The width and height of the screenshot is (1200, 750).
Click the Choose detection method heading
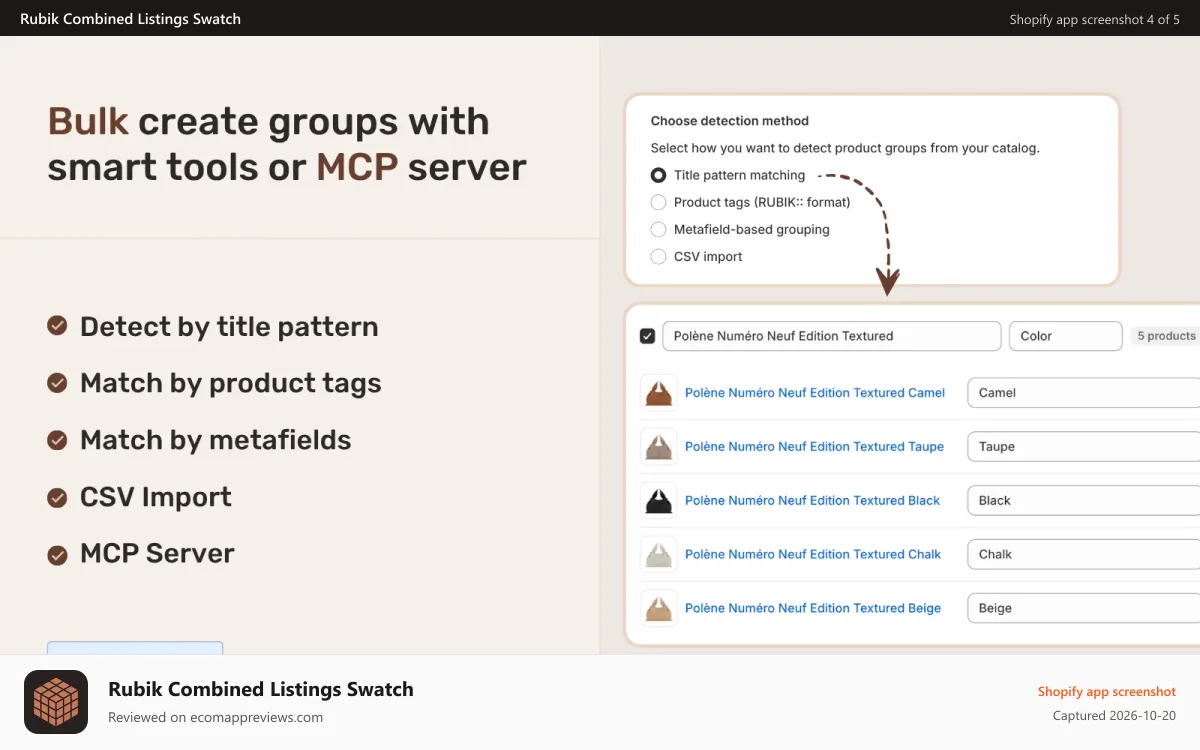point(730,121)
